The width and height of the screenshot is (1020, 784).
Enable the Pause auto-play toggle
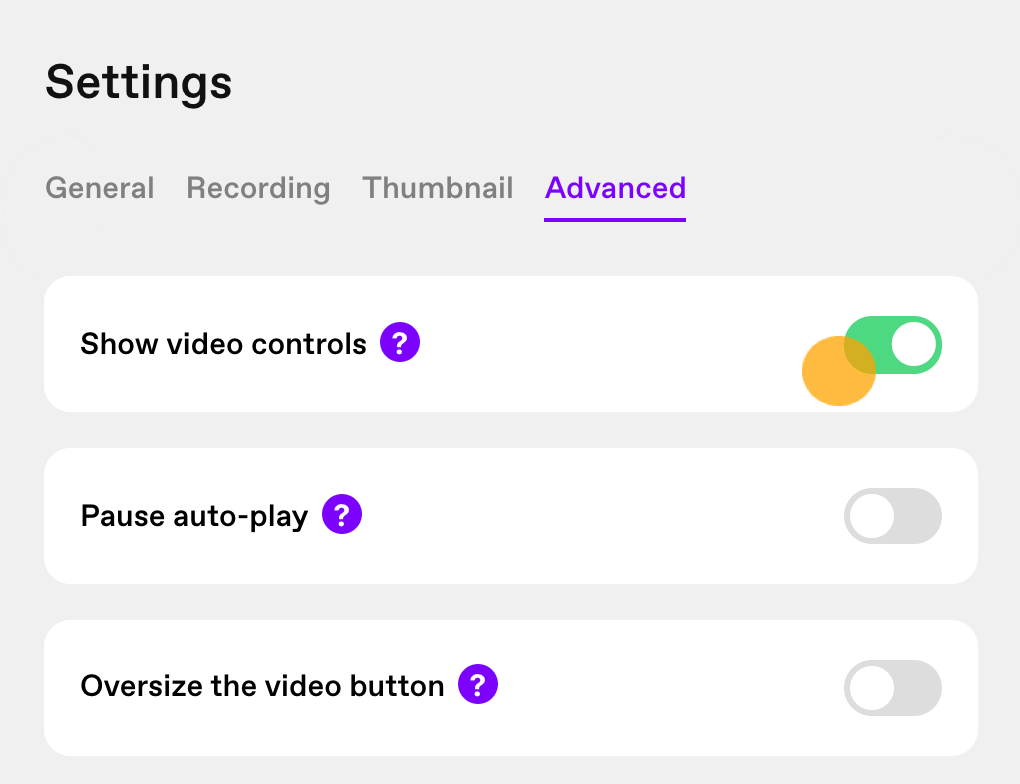point(892,516)
